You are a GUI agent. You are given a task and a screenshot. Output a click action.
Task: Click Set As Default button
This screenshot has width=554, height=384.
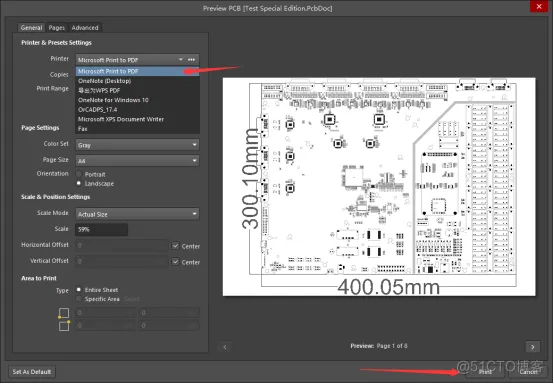32,372
